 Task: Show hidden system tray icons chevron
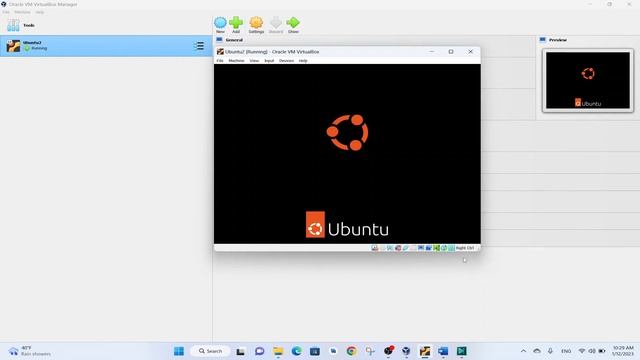(523, 351)
